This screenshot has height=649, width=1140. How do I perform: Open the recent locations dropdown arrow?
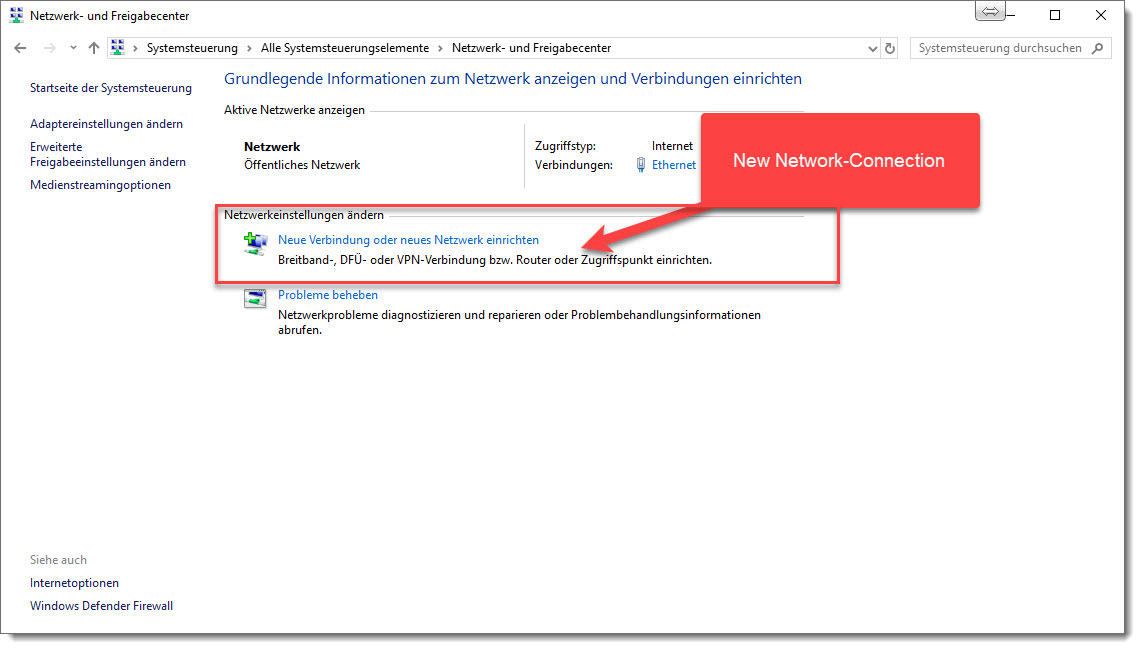(73, 48)
